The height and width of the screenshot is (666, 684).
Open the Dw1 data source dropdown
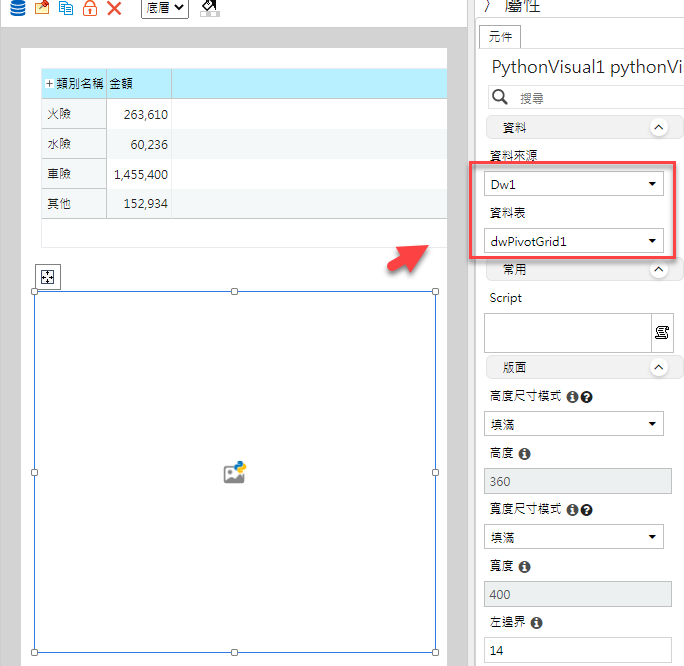point(574,184)
